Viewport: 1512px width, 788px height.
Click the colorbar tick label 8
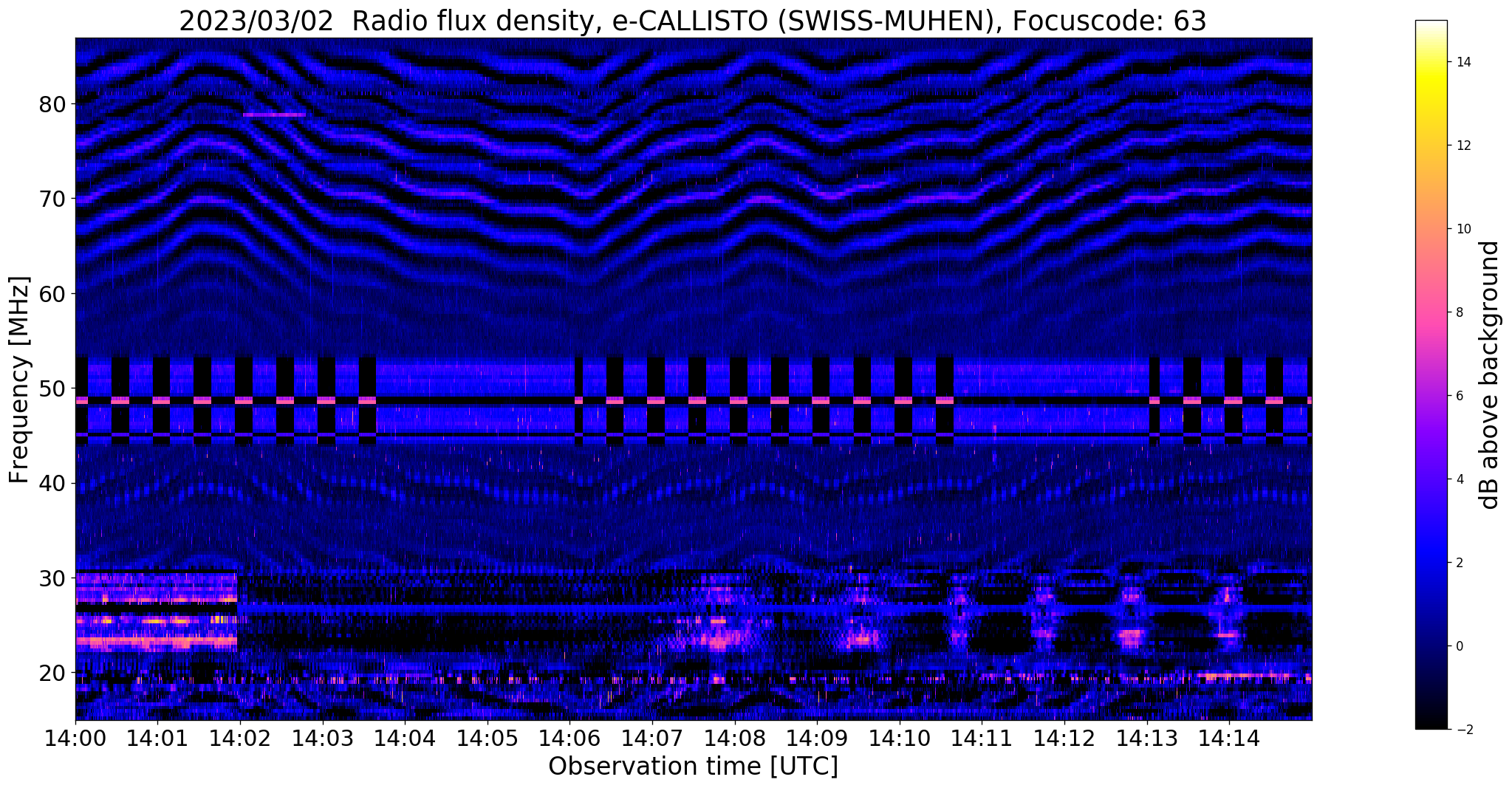click(1459, 312)
